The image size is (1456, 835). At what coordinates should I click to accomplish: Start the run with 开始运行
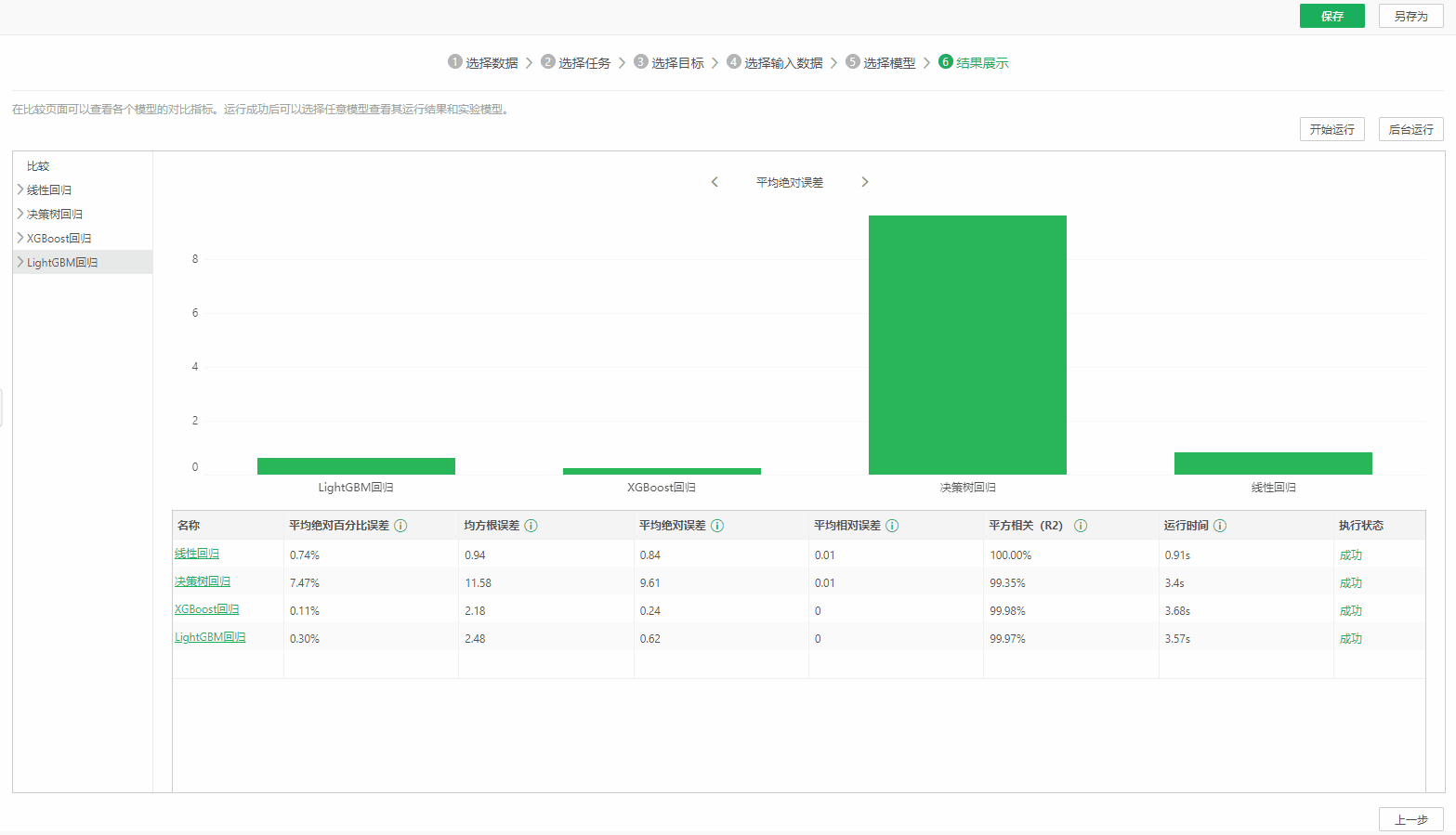[1331, 129]
